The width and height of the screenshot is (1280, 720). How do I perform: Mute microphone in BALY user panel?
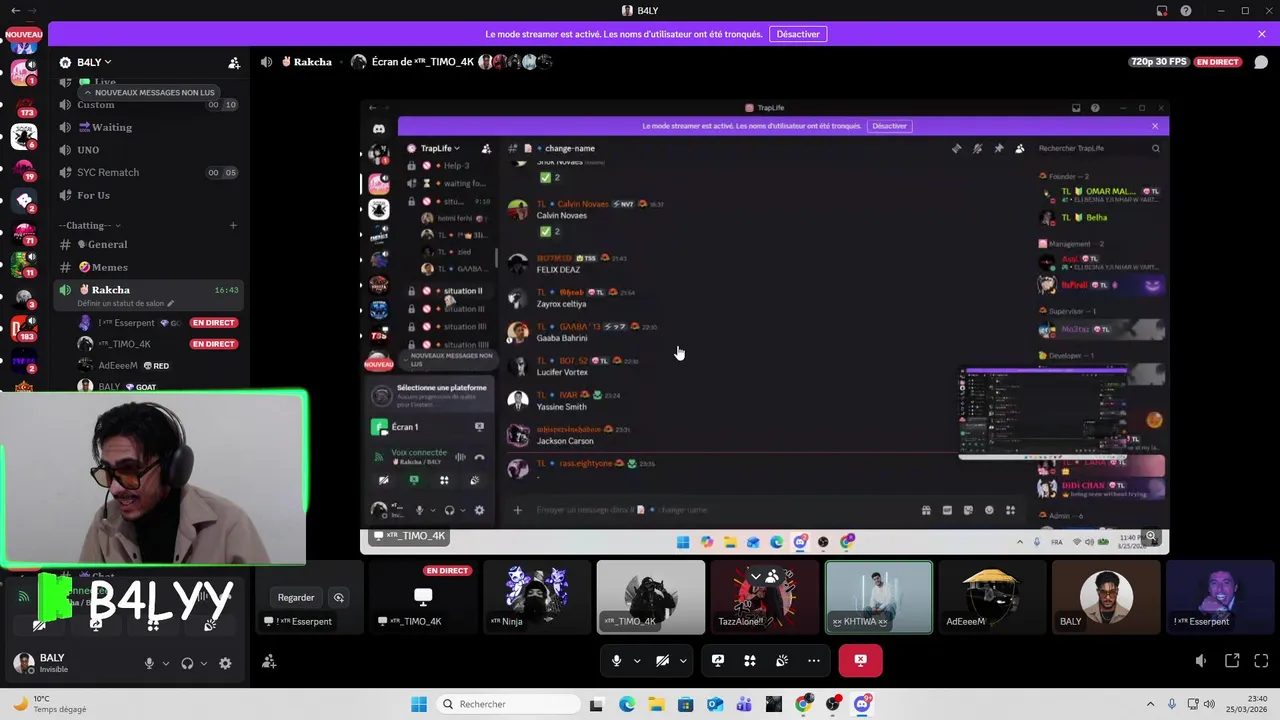point(149,663)
